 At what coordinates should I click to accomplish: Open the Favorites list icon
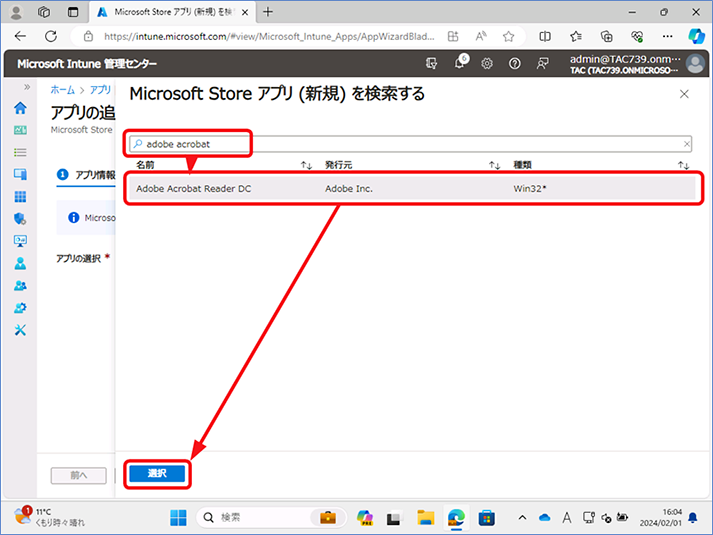[x=576, y=36]
